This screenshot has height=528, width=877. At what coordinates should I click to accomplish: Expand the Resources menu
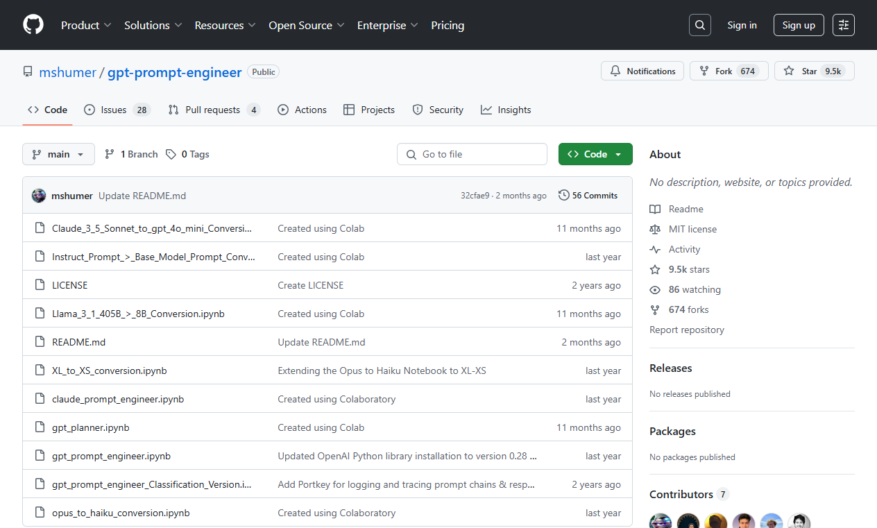click(225, 25)
